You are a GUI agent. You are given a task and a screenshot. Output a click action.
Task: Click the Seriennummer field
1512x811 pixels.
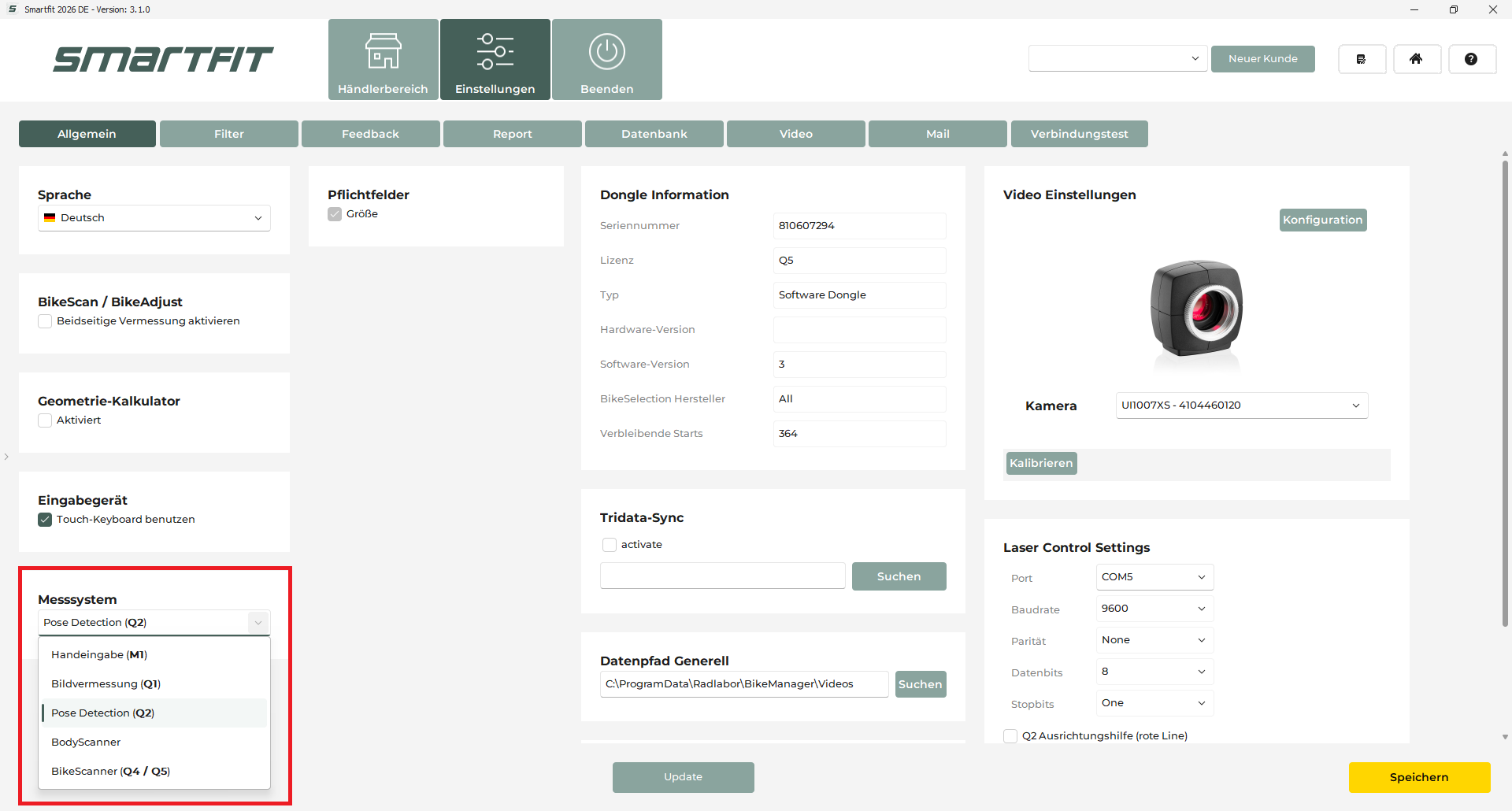(x=860, y=226)
